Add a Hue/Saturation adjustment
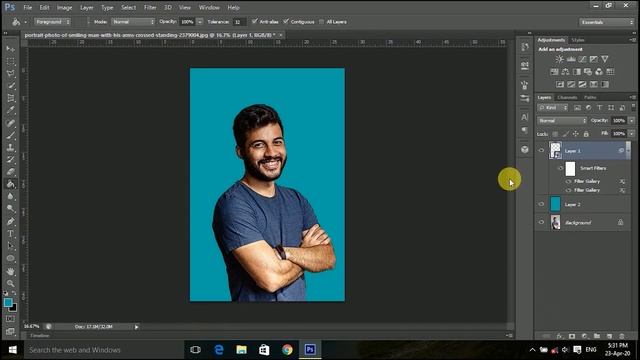640x360 pixels. point(554,72)
